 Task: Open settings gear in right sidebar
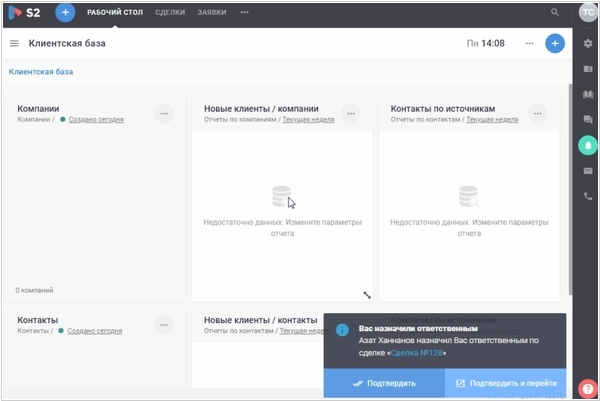pyautogui.click(x=588, y=43)
